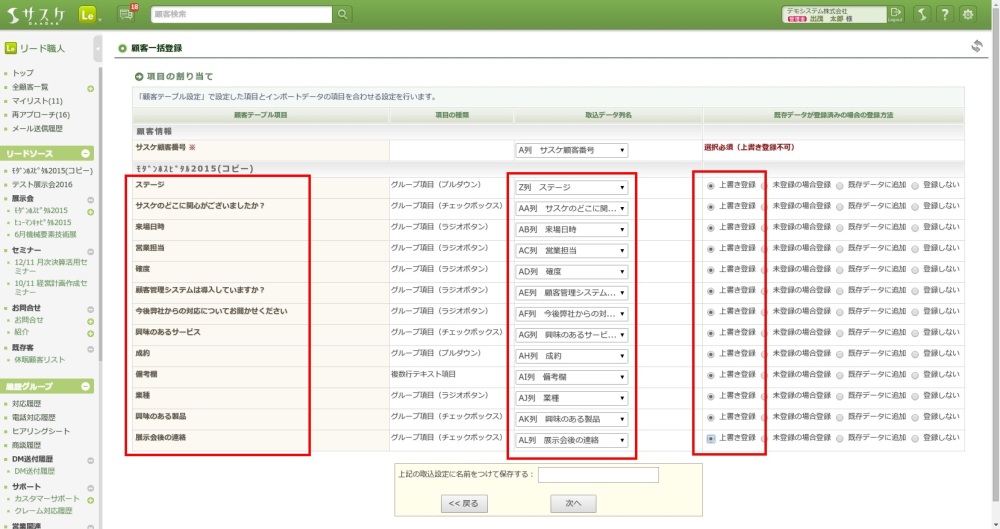This screenshot has width=1000, height=529.
Task: Open the A列 サスケ顧客番号 dropdown
Action: coord(572,151)
